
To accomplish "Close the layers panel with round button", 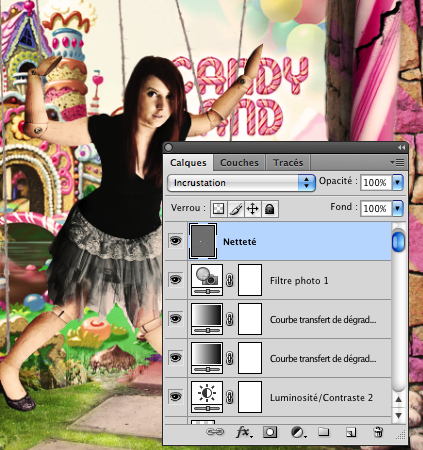I will click(x=169, y=147).
